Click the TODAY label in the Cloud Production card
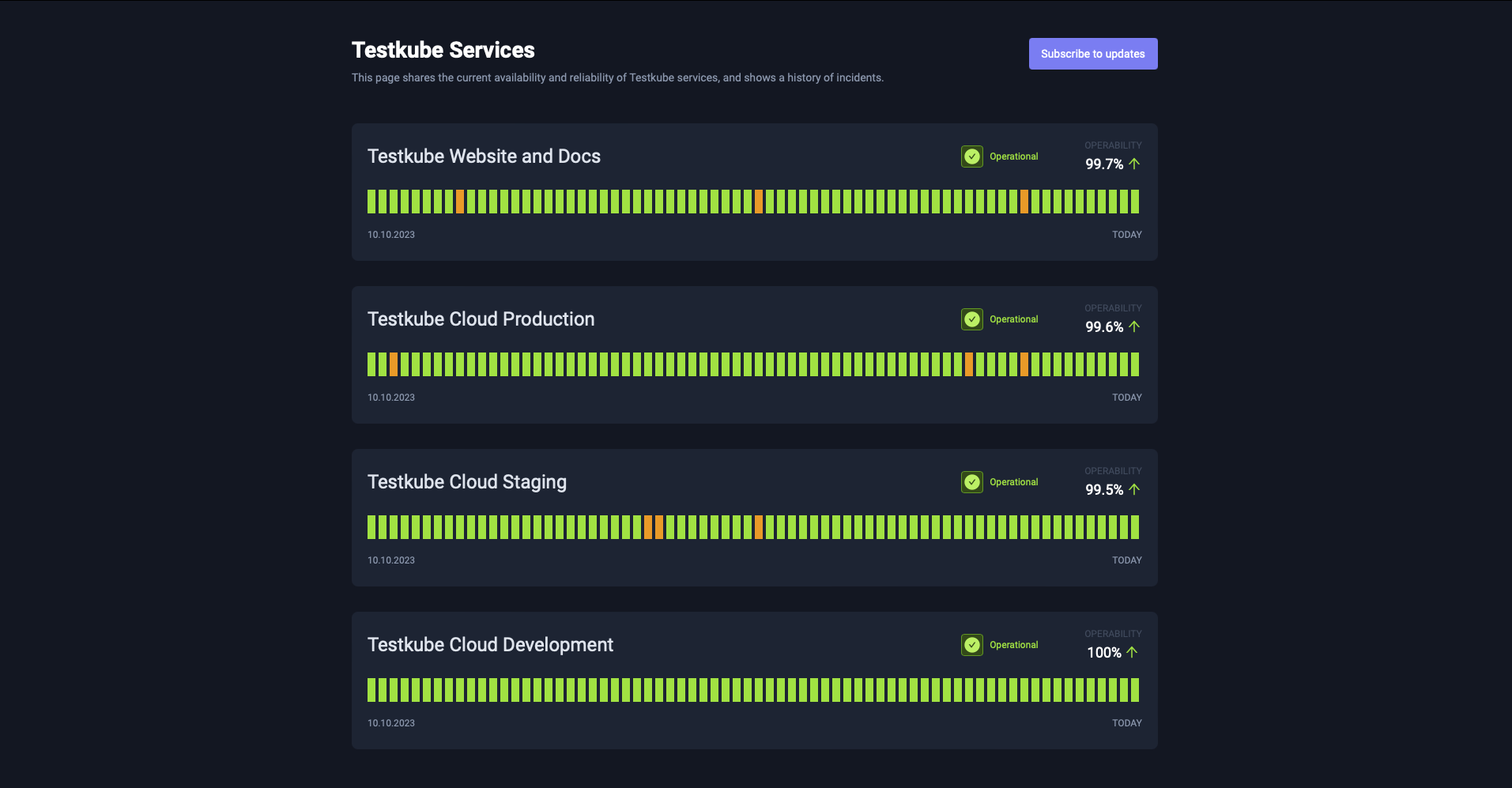 1126,397
